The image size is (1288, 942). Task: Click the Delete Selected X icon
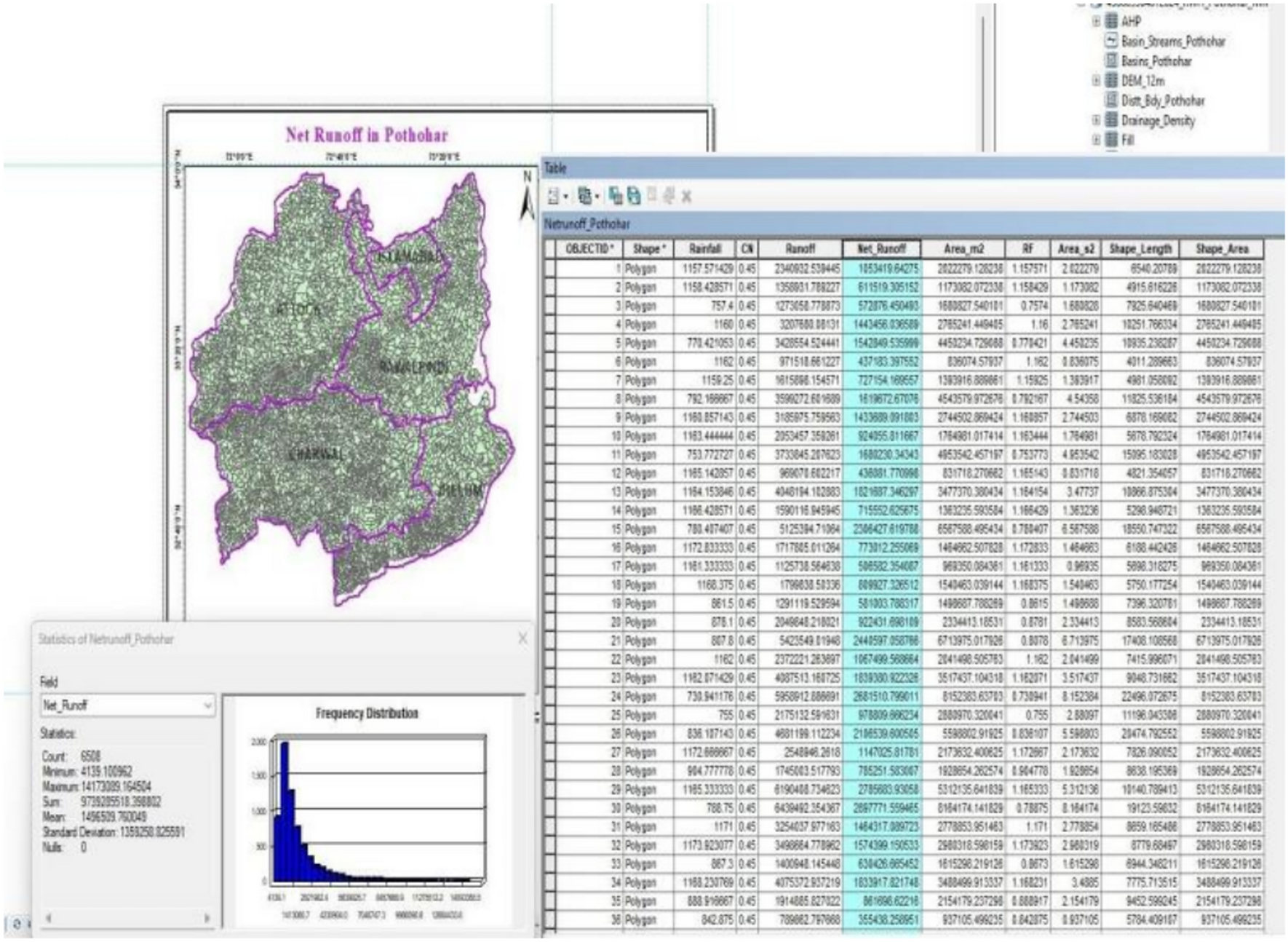pyautogui.click(x=686, y=196)
